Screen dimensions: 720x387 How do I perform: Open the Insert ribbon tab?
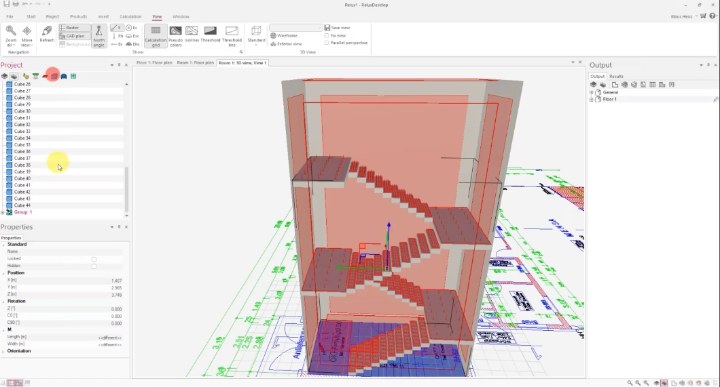(x=103, y=17)
